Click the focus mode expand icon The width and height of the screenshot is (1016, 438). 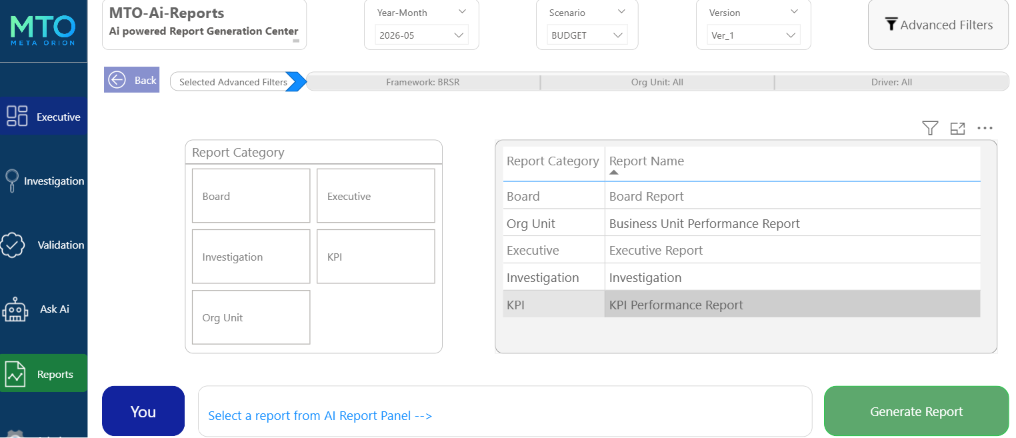957,128
